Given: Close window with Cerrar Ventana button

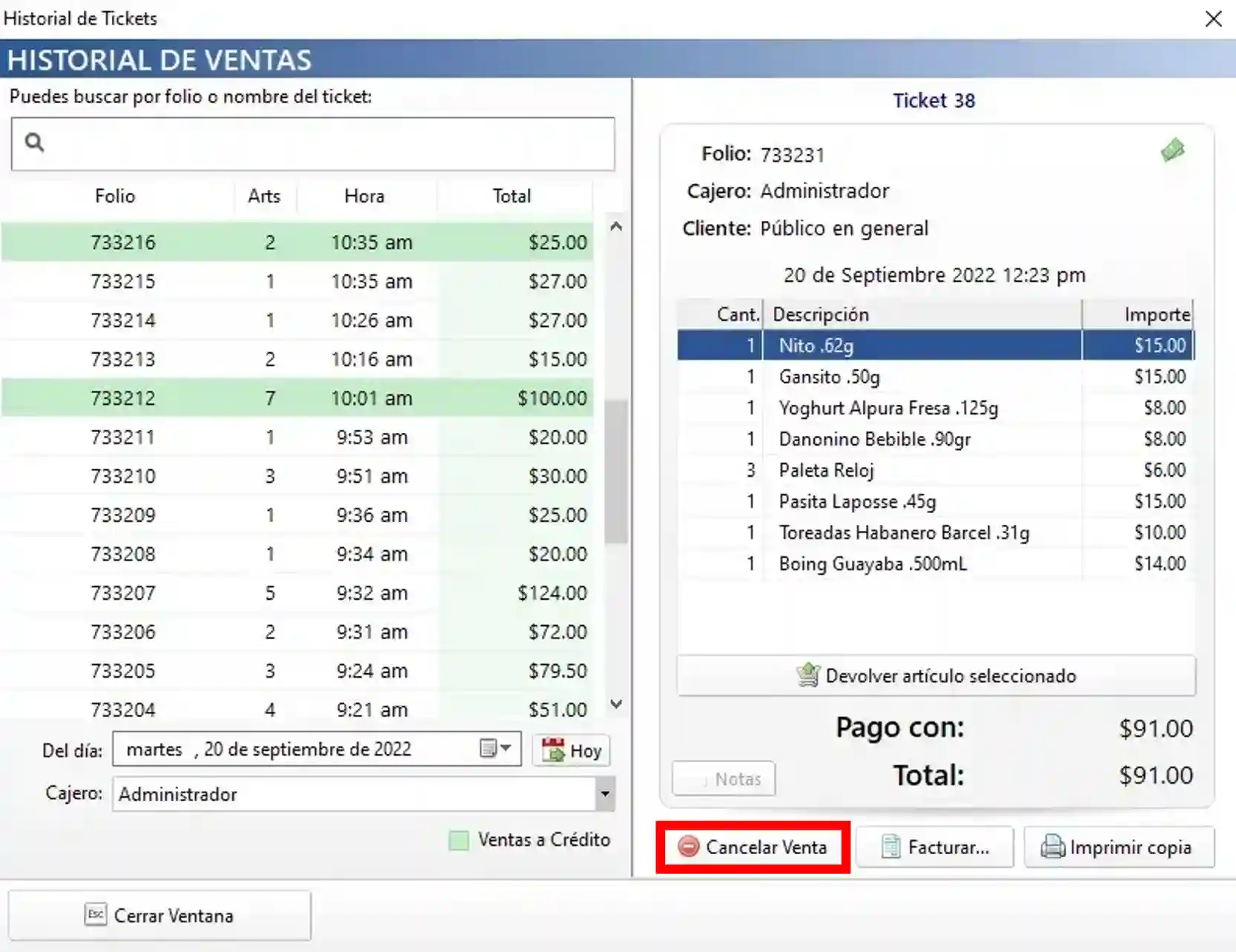Looking at the screenshot, I should tap(159, 915).
